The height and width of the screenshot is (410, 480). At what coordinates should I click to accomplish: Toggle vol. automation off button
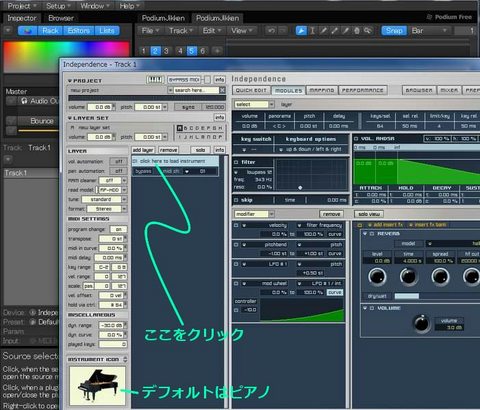(119, 161)
